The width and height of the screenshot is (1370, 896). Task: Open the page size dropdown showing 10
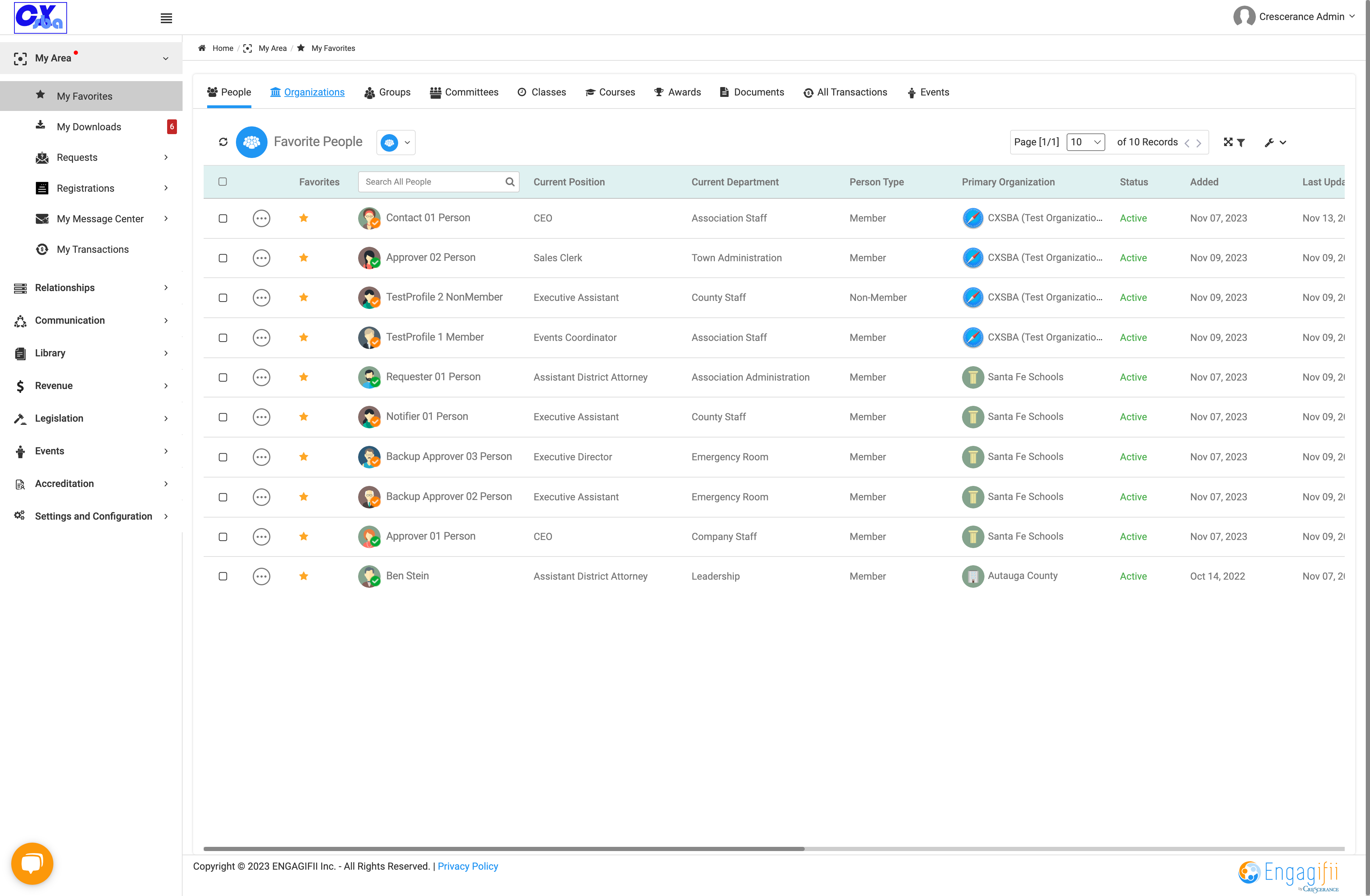pos(1085,141)
